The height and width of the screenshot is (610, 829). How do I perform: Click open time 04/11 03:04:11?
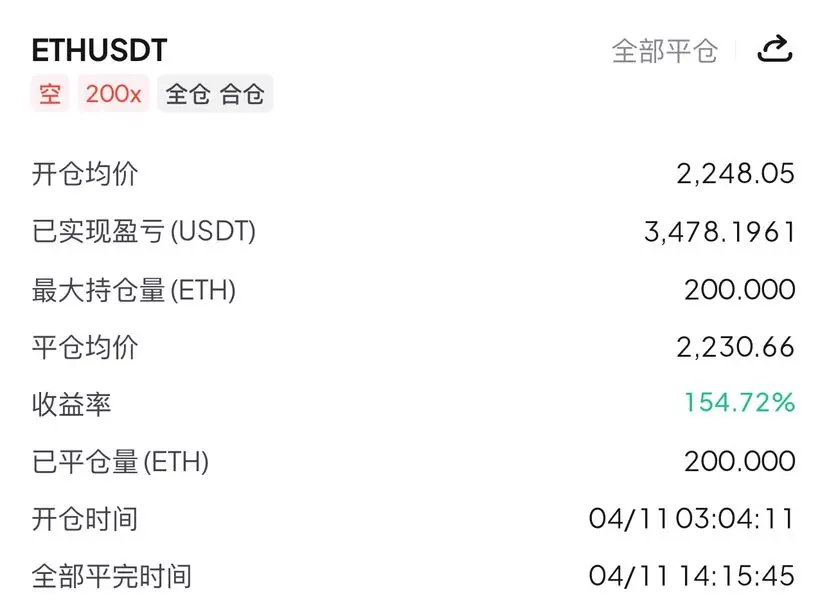[692, 519]
